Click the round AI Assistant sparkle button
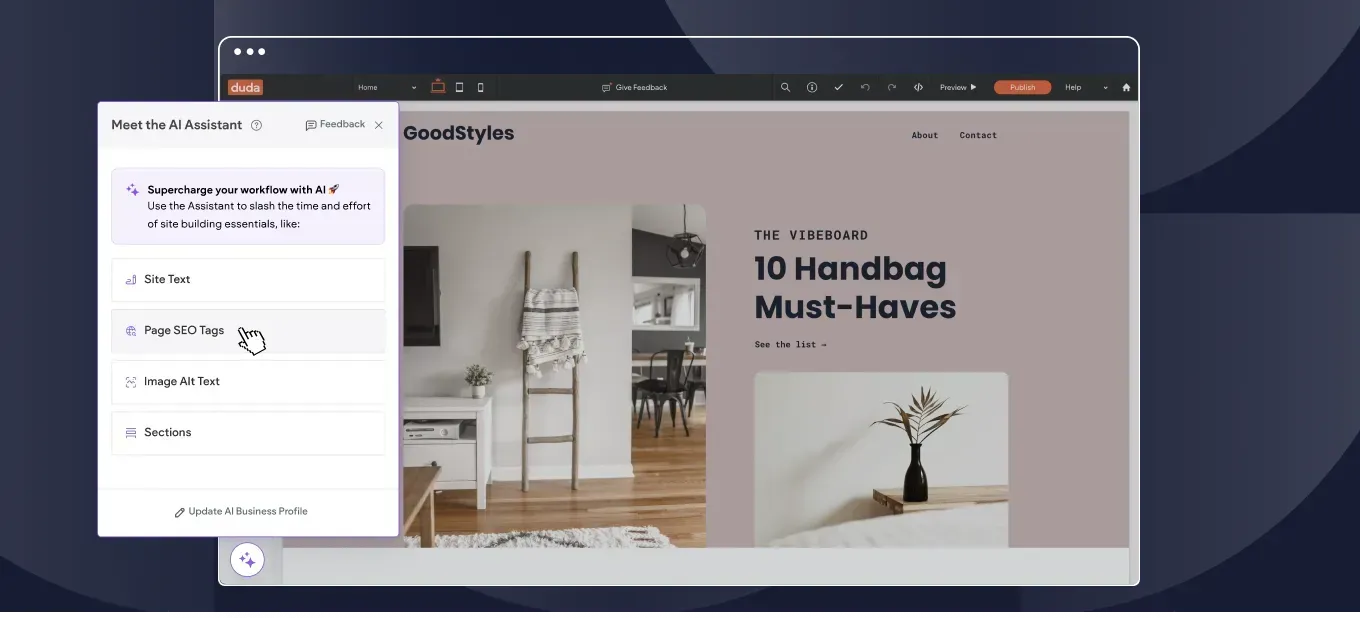This screenshot has height=618, width=1360. (x=247, y=560)
